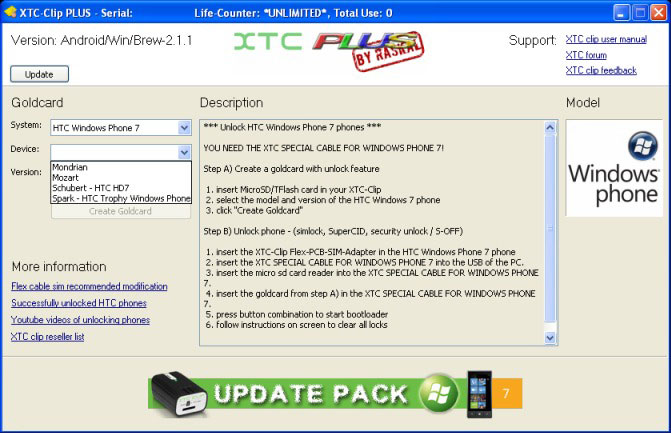The height and width of the screenshot is (433, 671).
Task: Minimize the XTC-Clip PLUS window
Action: click(621, 12)
